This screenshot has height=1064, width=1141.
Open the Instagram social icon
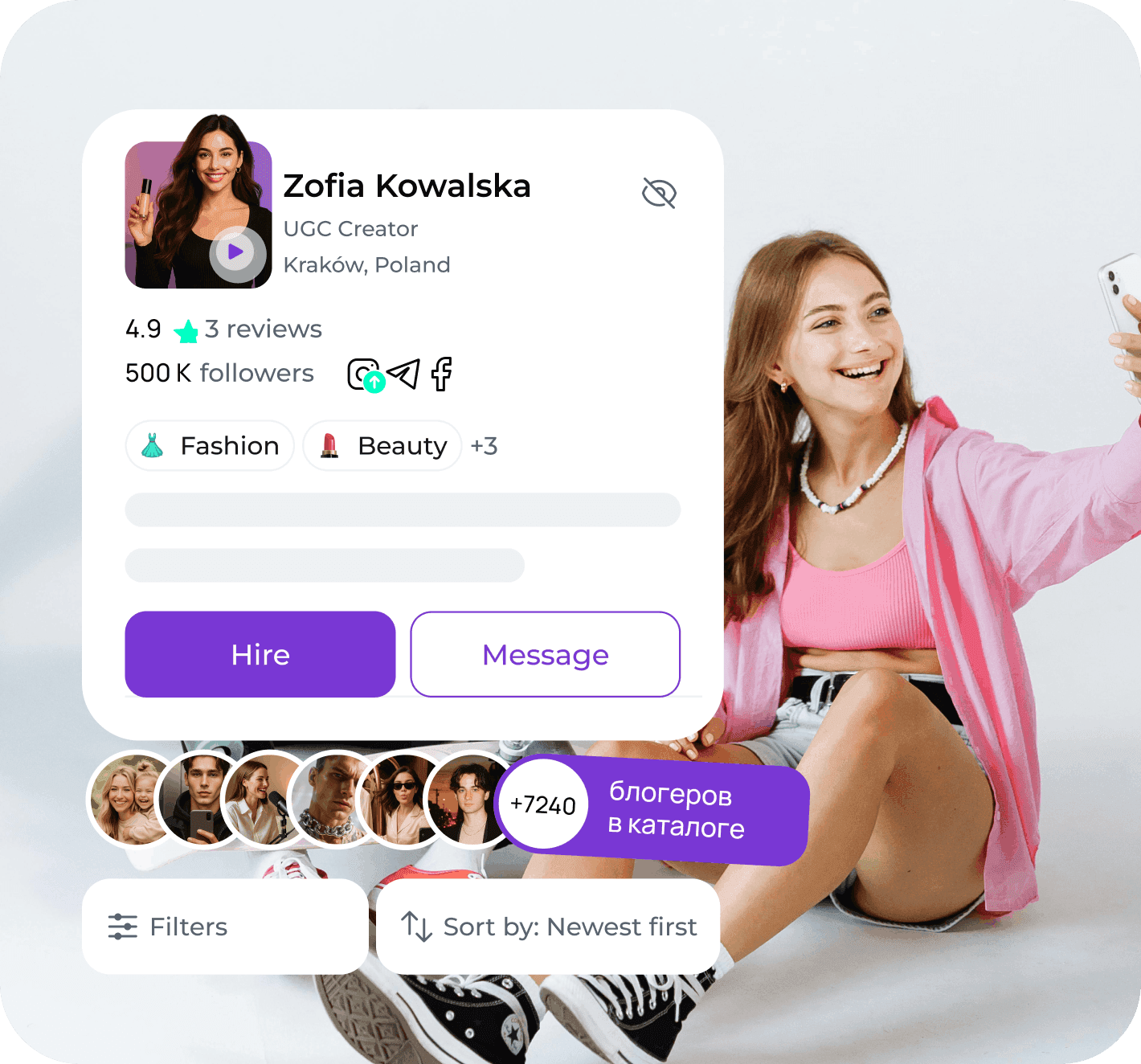click(x=363, y=374)
